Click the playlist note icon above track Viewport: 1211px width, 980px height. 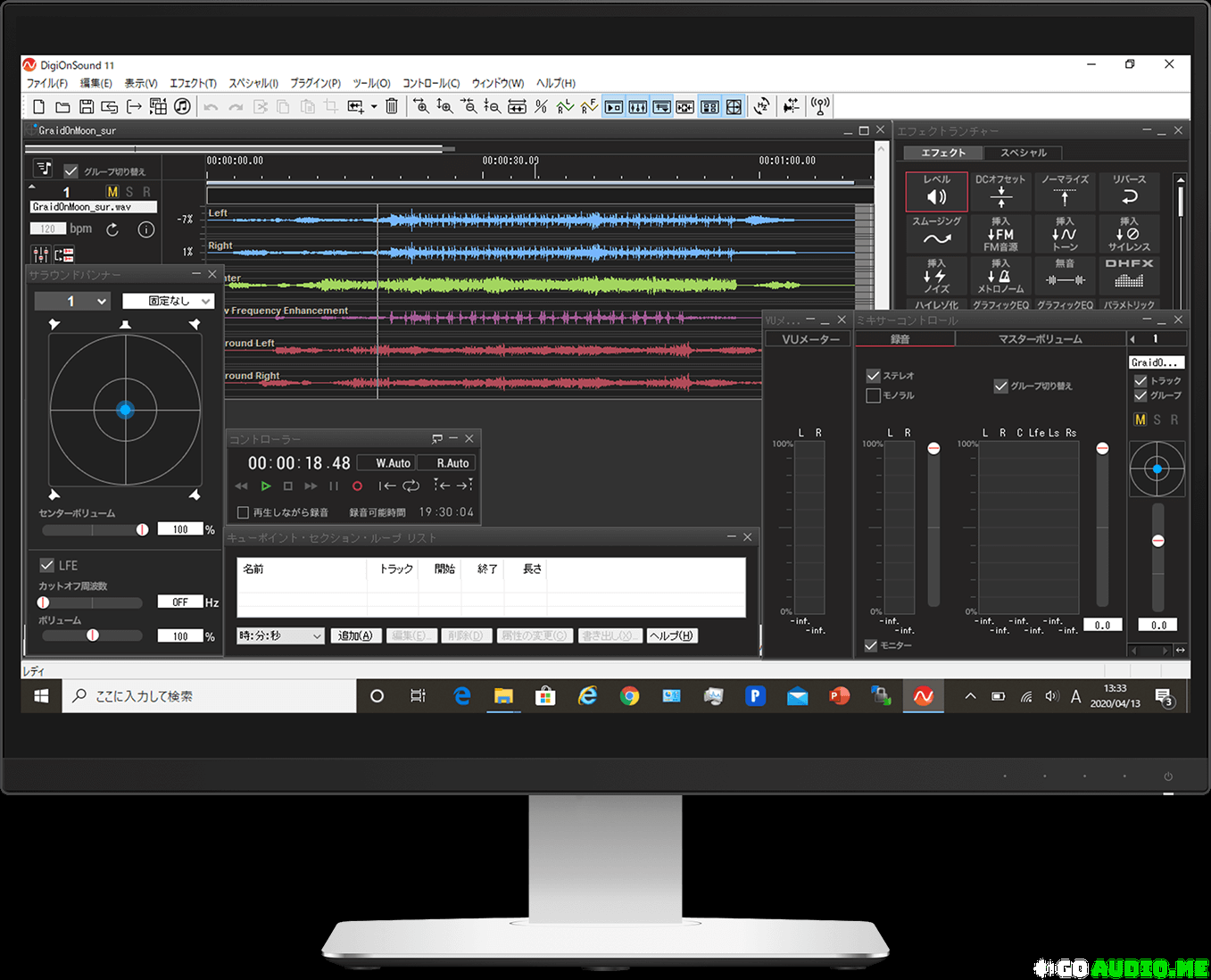43,169
